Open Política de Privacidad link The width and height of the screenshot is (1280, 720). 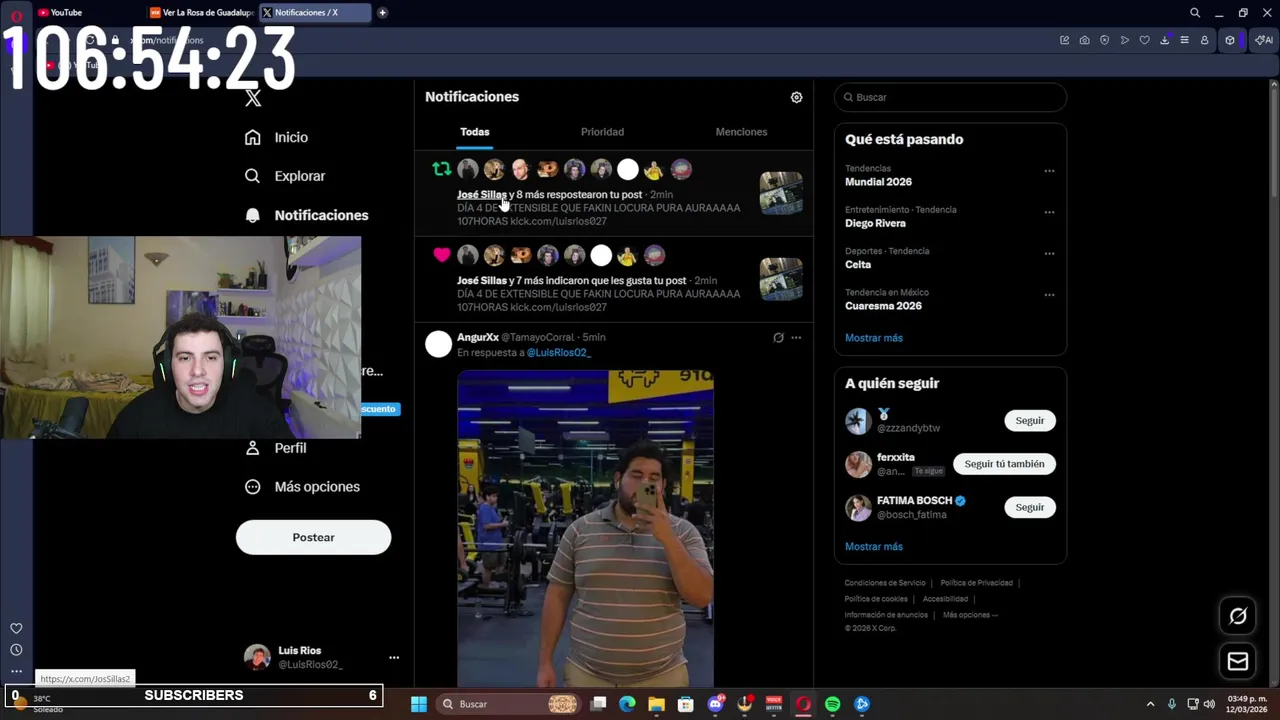(977, 583)
